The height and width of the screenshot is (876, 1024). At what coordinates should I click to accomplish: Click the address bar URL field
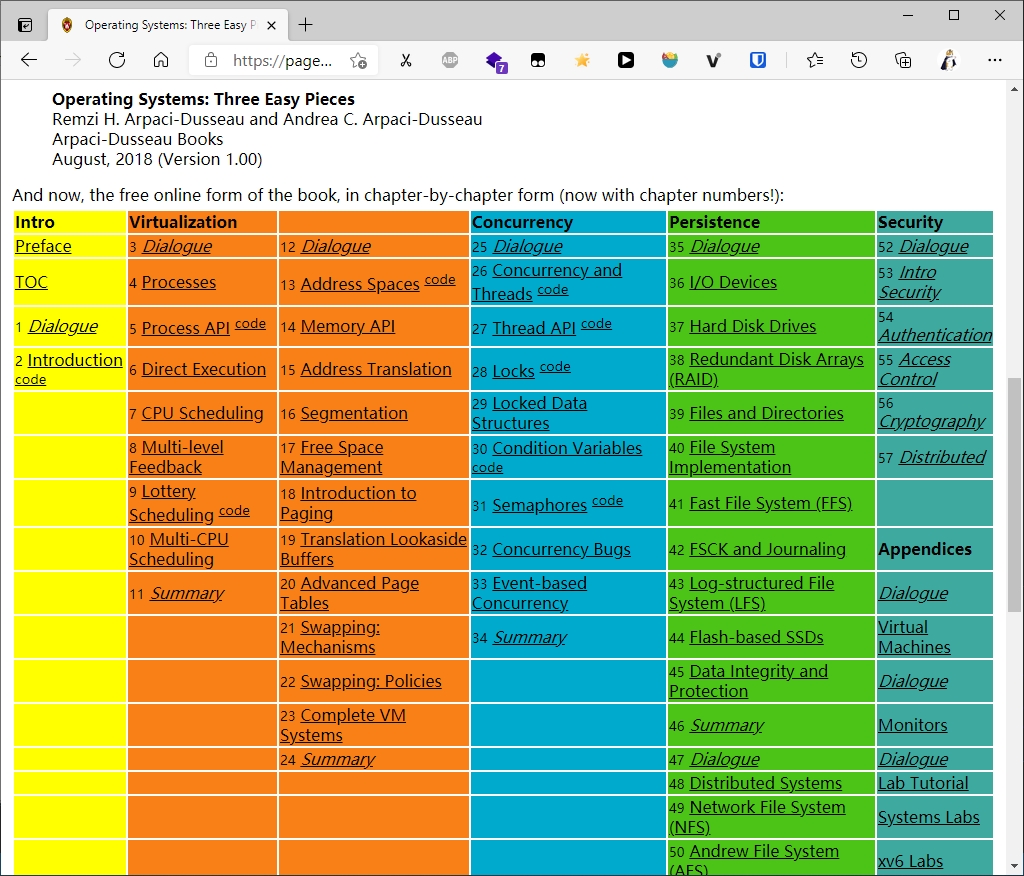[282, 61]
